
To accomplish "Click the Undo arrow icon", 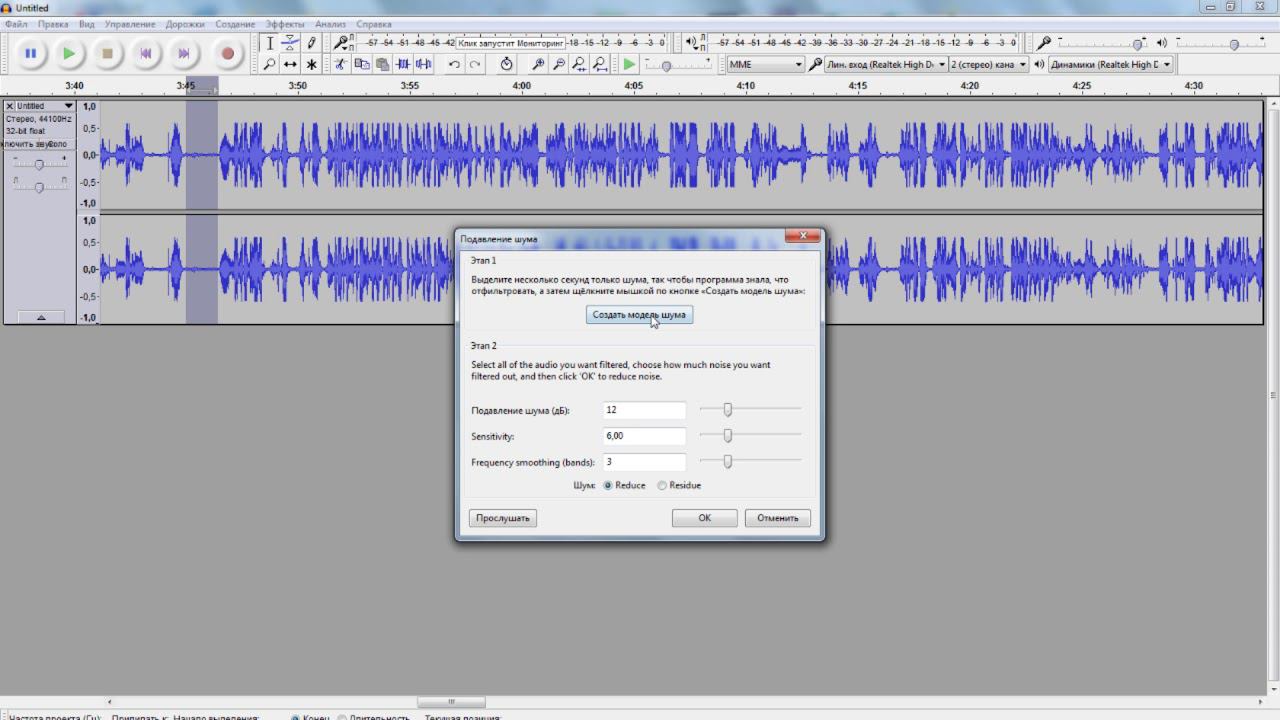I will pyautogui.click(x=454, y=64).
